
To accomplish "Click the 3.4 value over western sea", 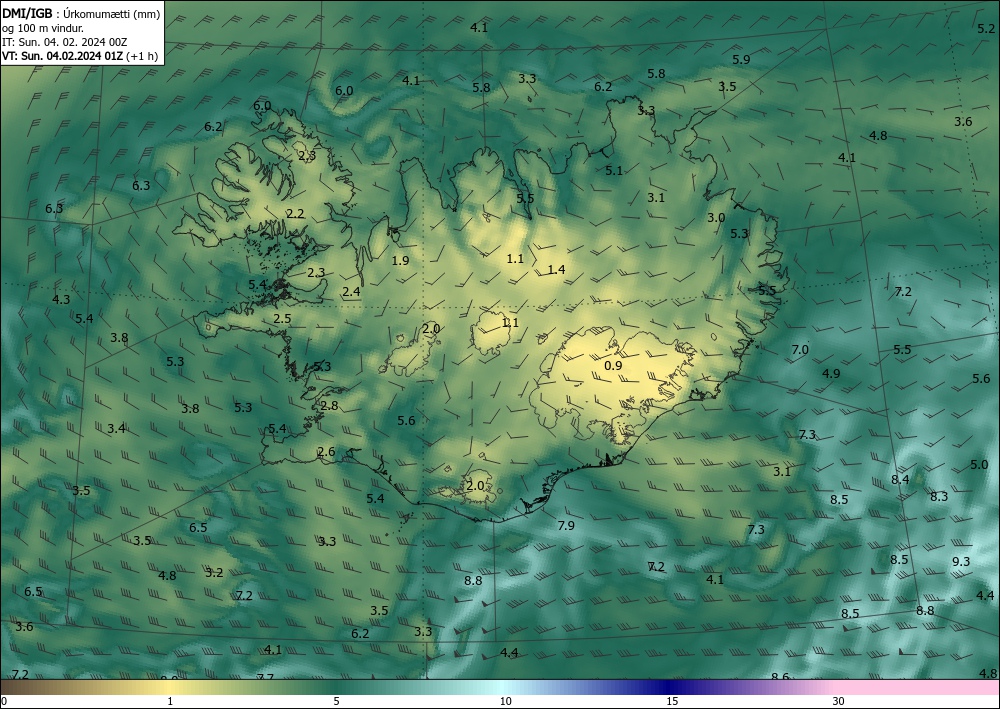I will click(116, 428).
